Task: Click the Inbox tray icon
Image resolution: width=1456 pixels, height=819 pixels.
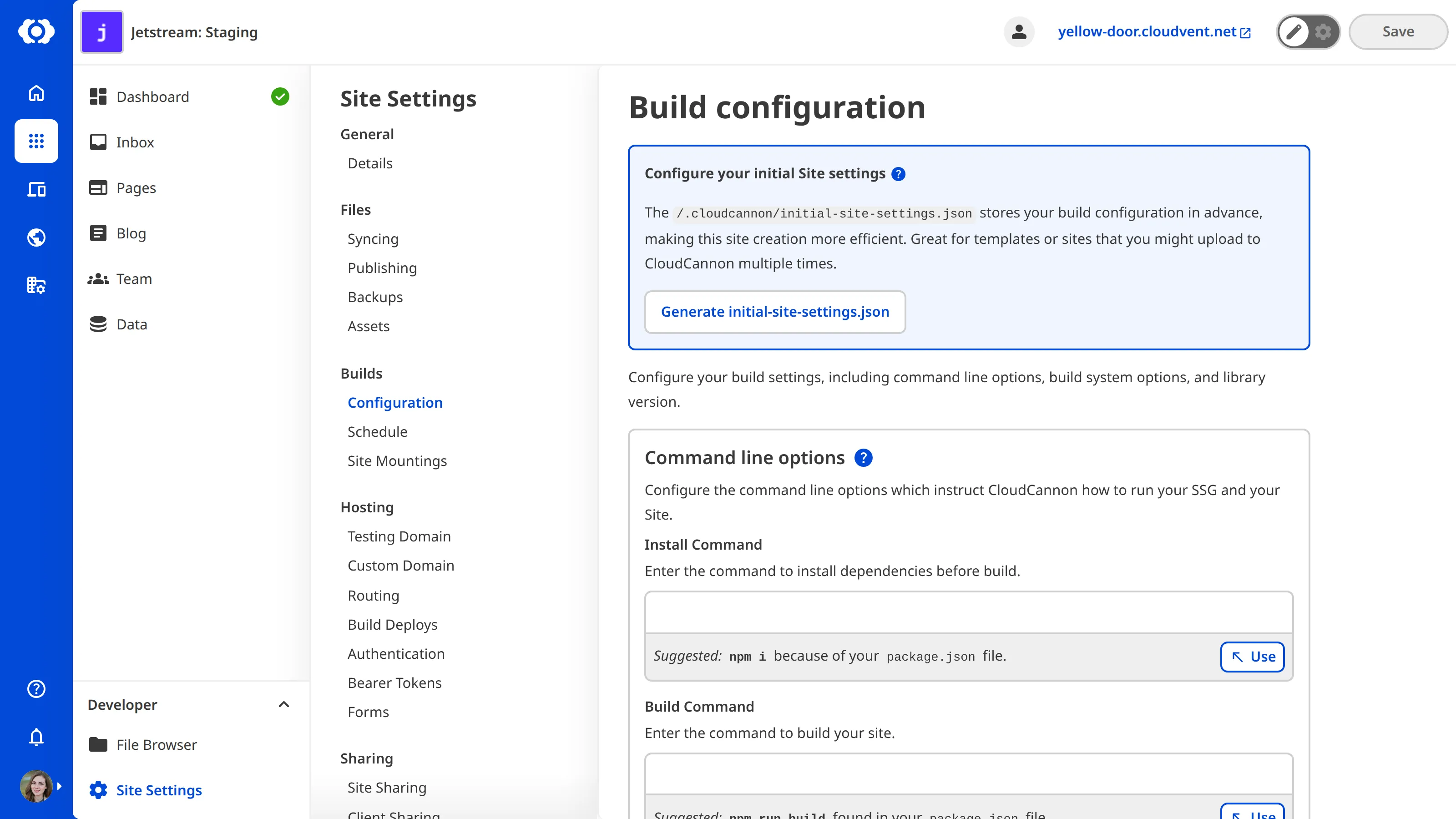Action: (98, 142)
